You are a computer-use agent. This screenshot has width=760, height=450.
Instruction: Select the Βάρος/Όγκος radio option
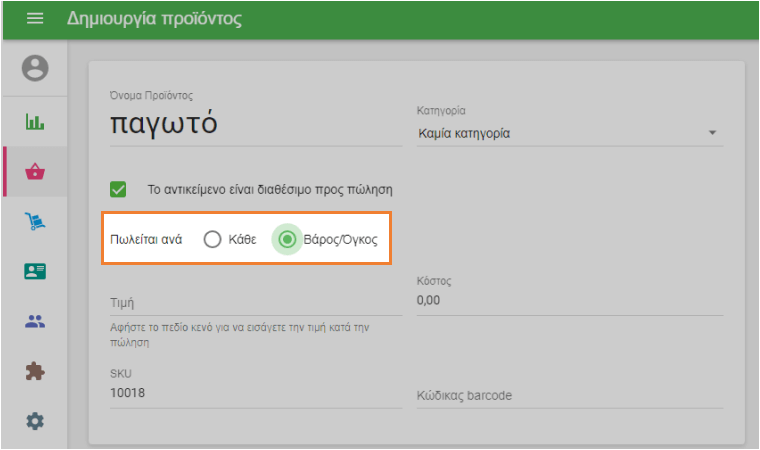(x=287, y=239)
